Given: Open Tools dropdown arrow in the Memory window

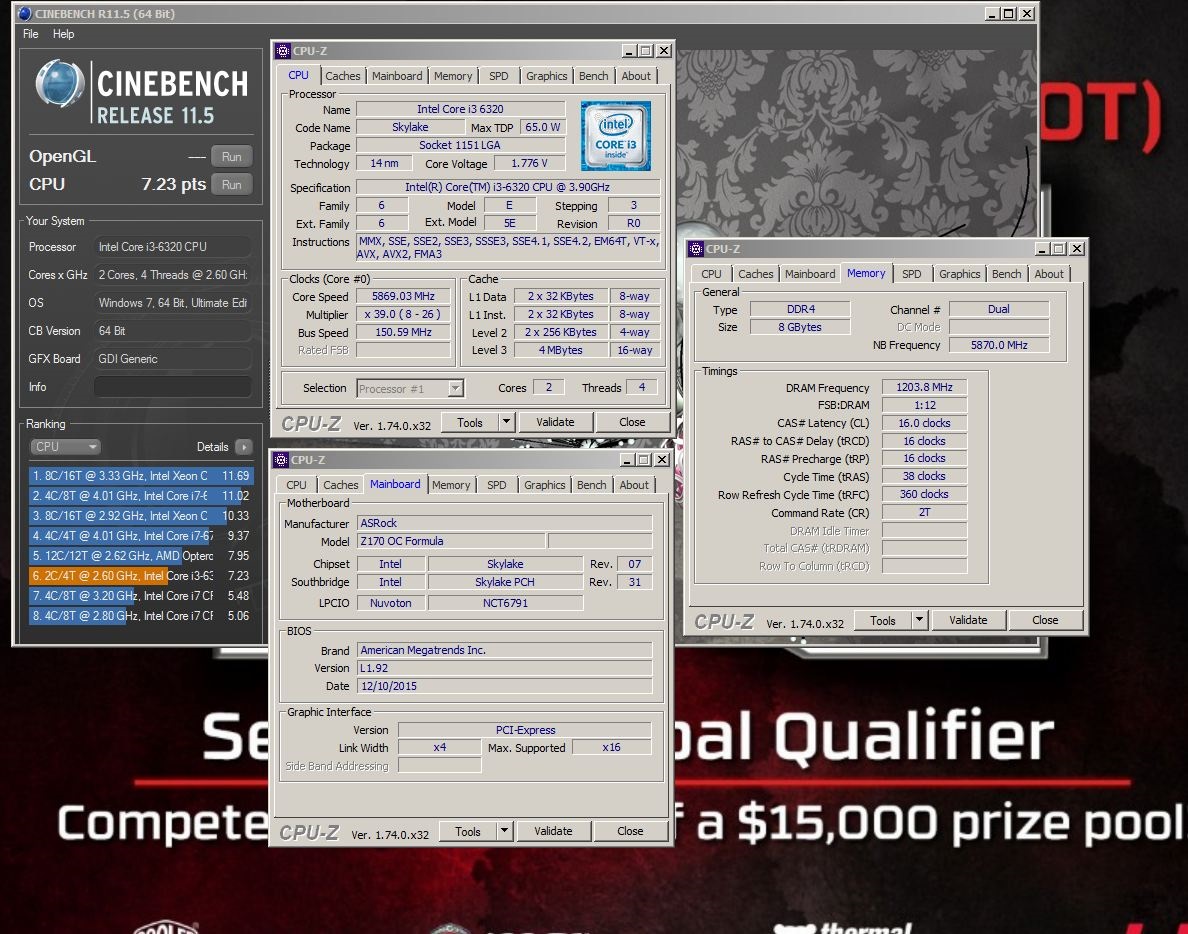Looking at the screenshot, I should (x=919, y=620).
